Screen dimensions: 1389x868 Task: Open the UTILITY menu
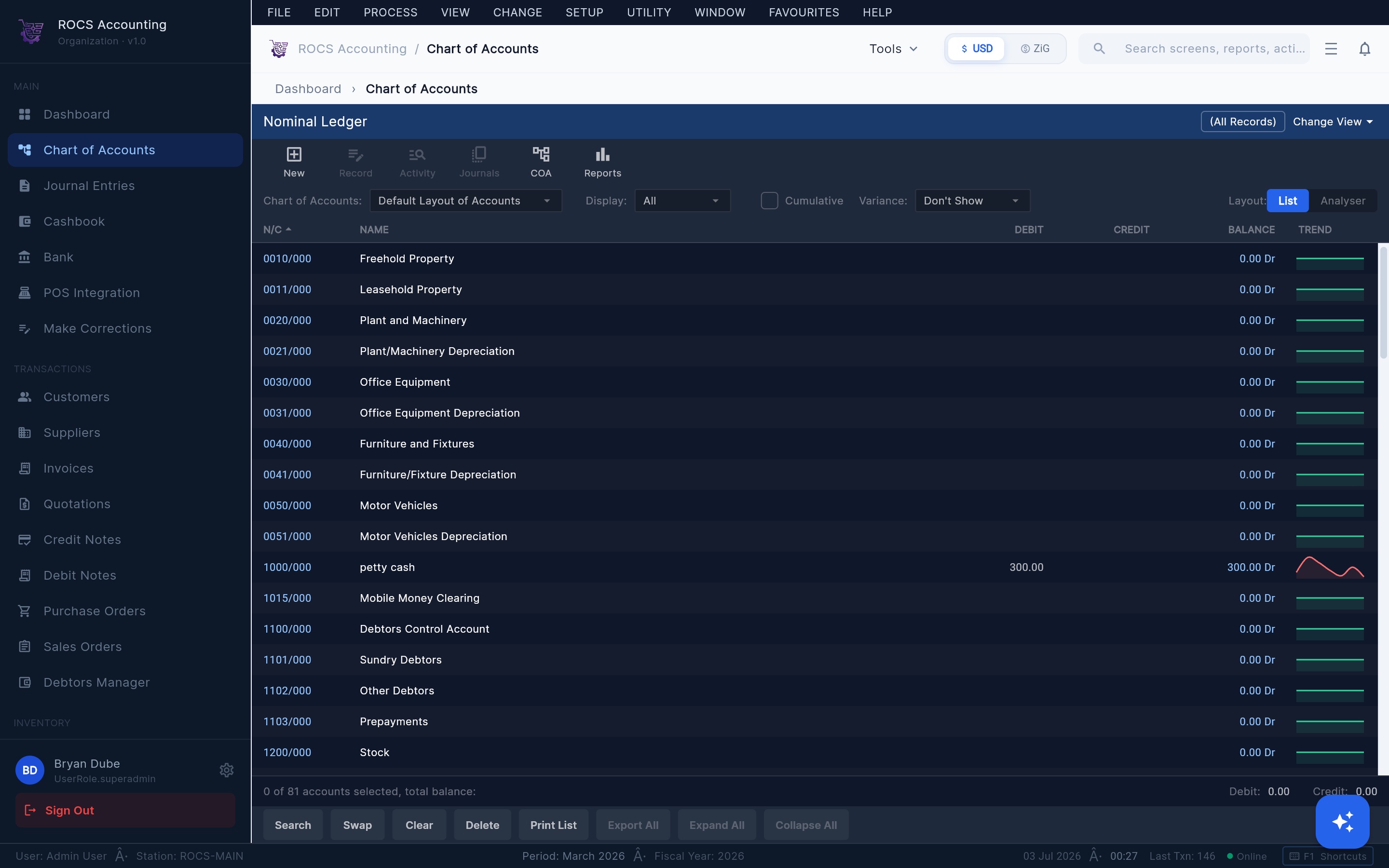(x=649, y=13)
